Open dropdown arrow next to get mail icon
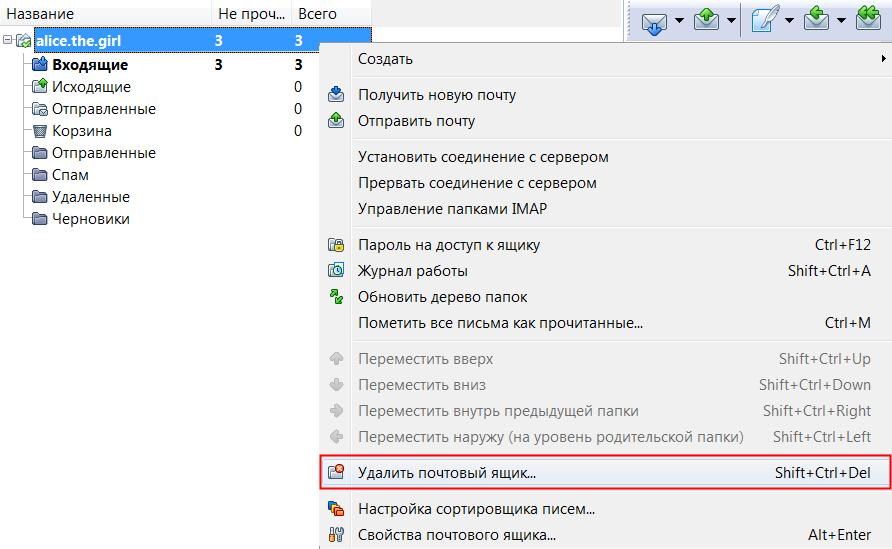The height and width of the screenshot is (549, 892). point(679,21)
